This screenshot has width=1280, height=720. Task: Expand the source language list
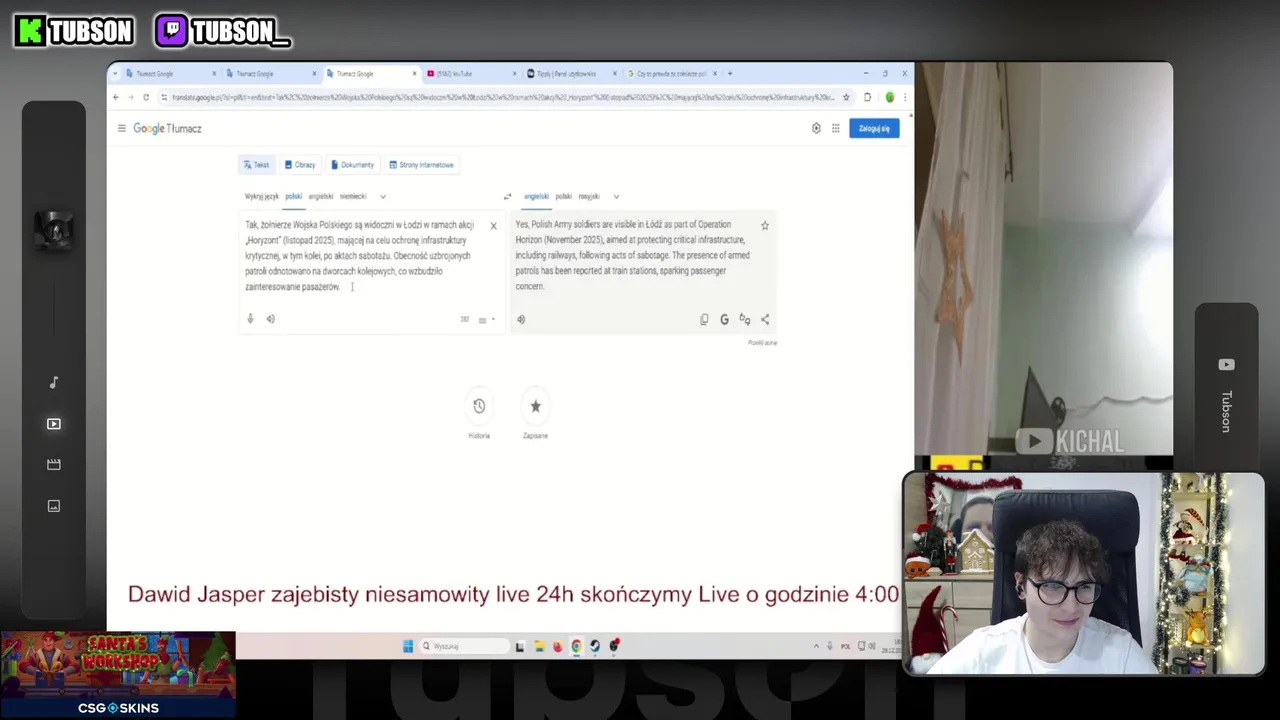383,196
